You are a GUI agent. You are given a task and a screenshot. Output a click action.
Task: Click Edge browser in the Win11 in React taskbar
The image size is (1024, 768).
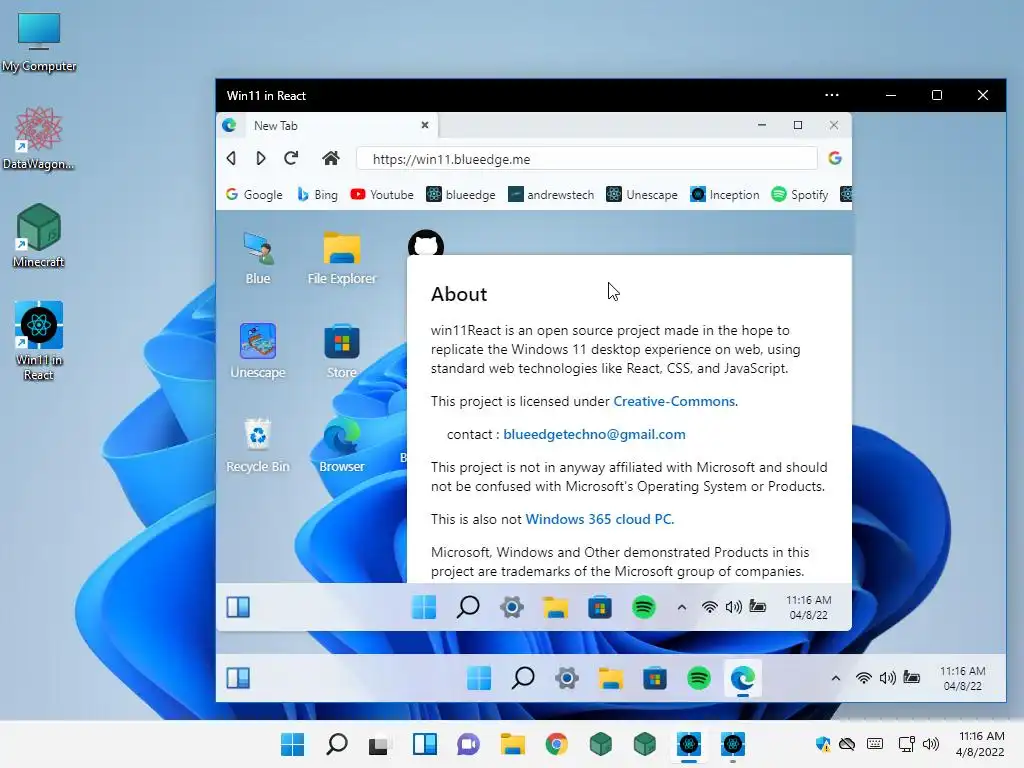pyautogui.click(x=743, y=679)
